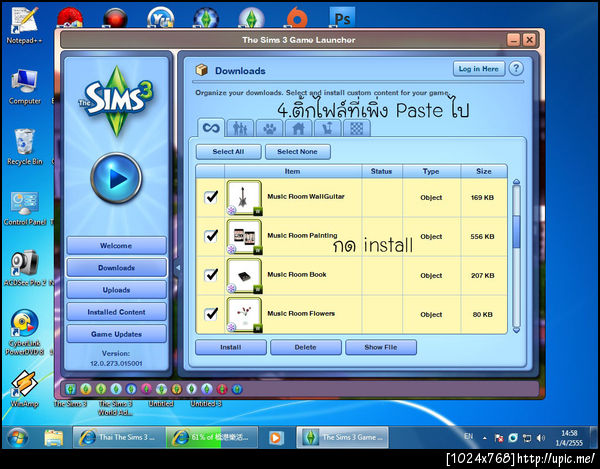Click the white expansion pack icon in bottom strip
Viewport: 600px width, 469px height.
(x=192, y=389)
